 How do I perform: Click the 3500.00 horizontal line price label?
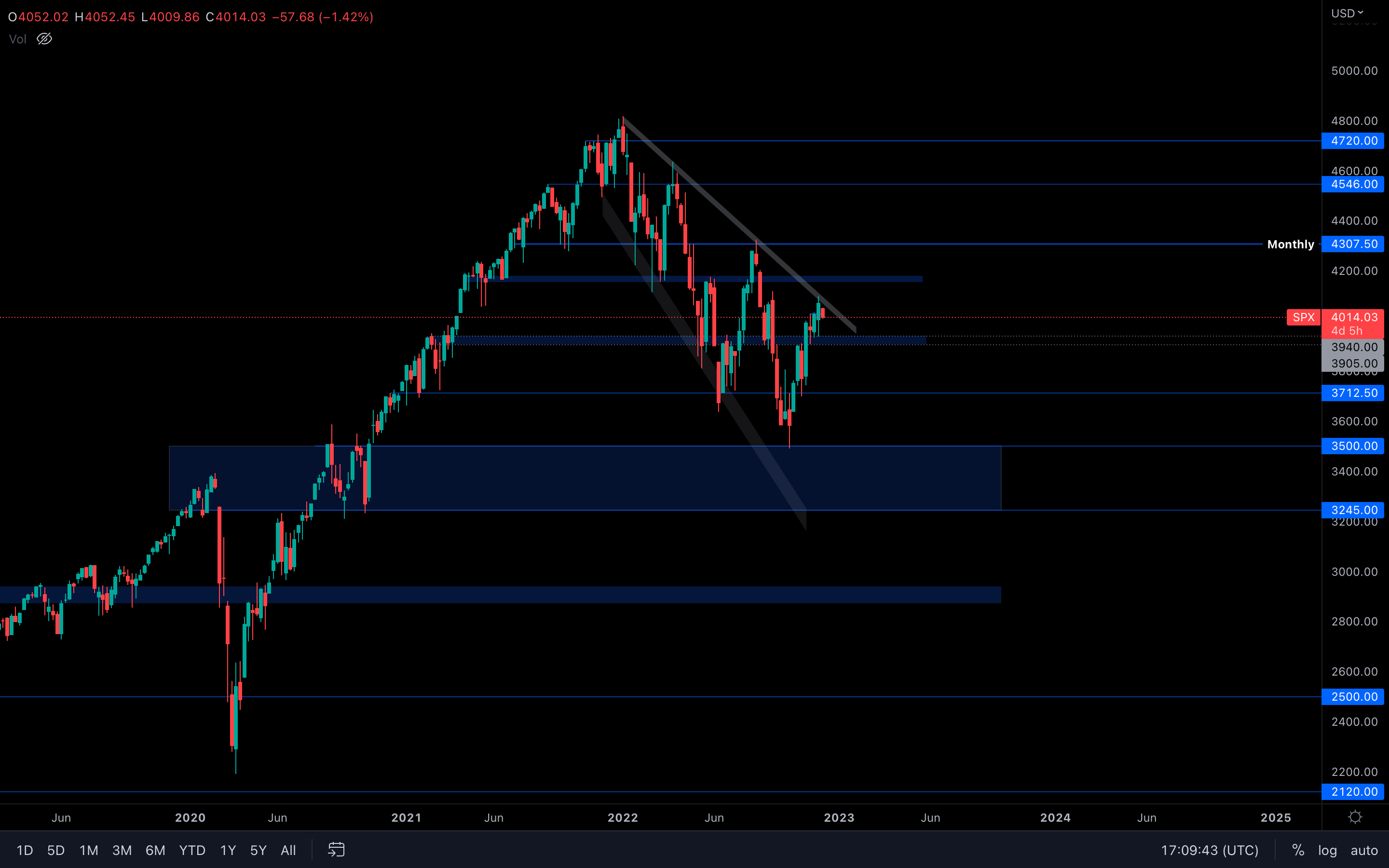(1353, 446)
